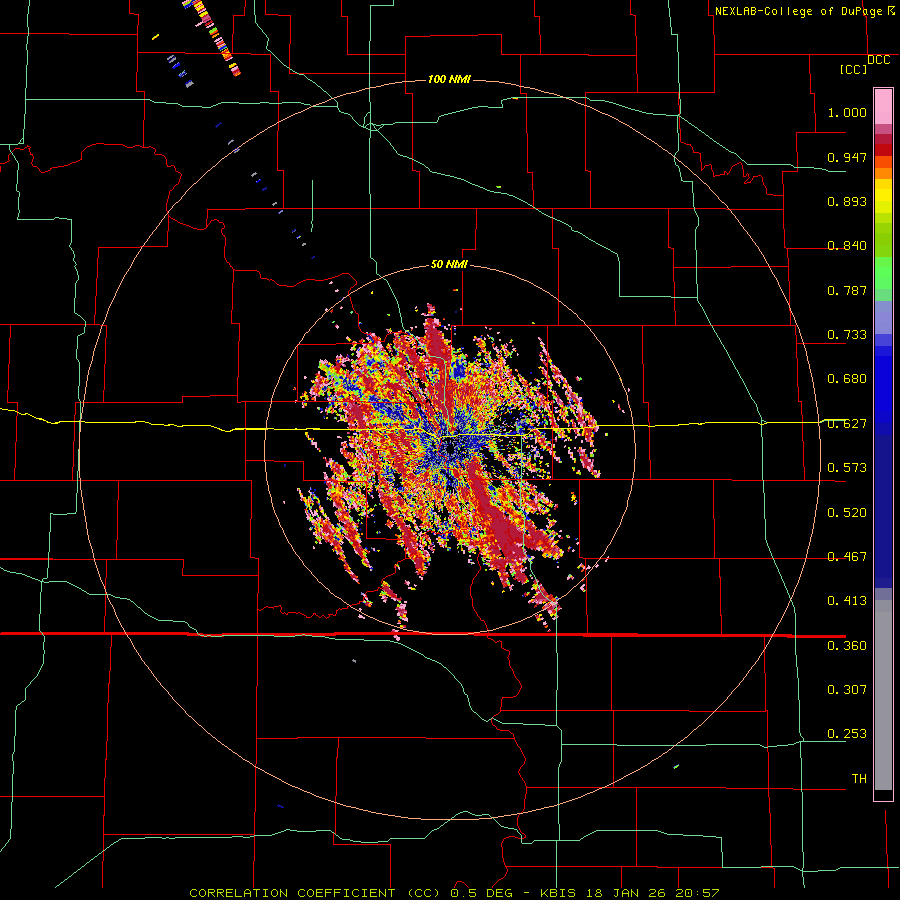Click the 0.680 legend value
This screenshot has width=900, height=900.
[x=847, y=379]
